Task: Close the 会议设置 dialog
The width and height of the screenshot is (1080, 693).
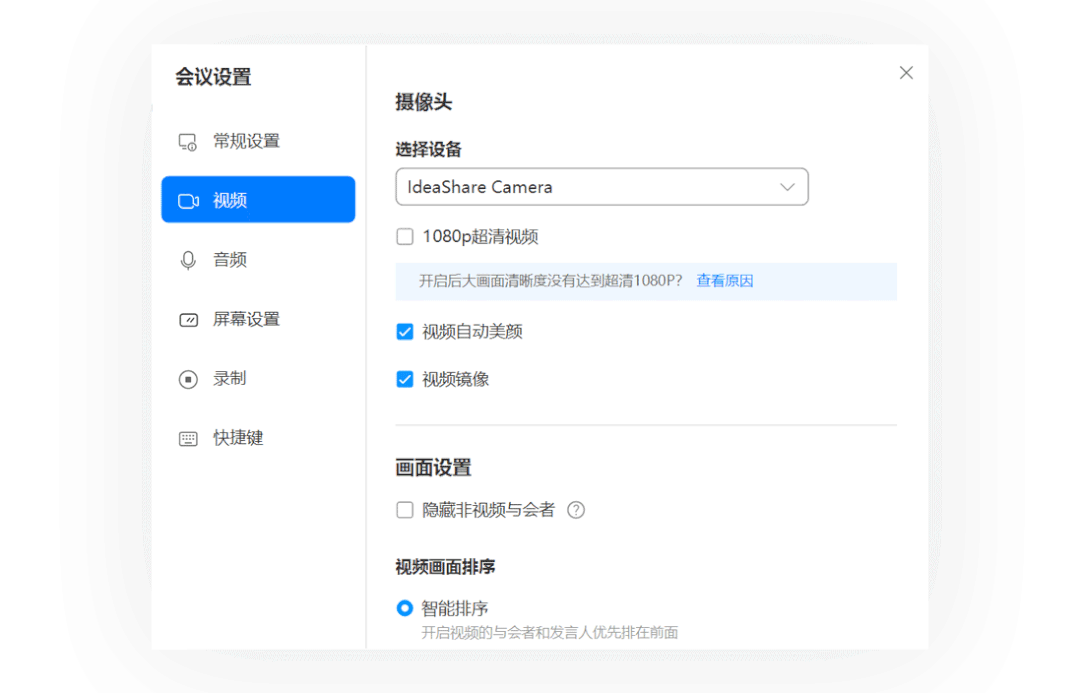Action: [906, 73]
